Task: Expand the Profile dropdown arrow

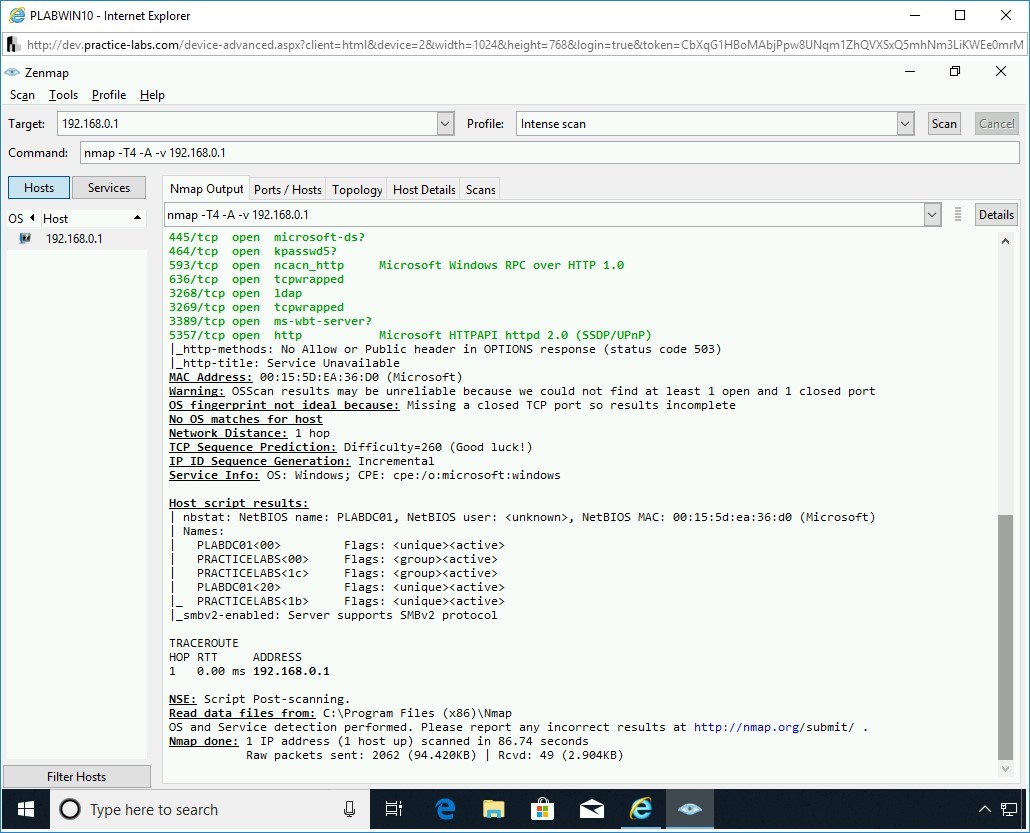Action: coord(905,124)
